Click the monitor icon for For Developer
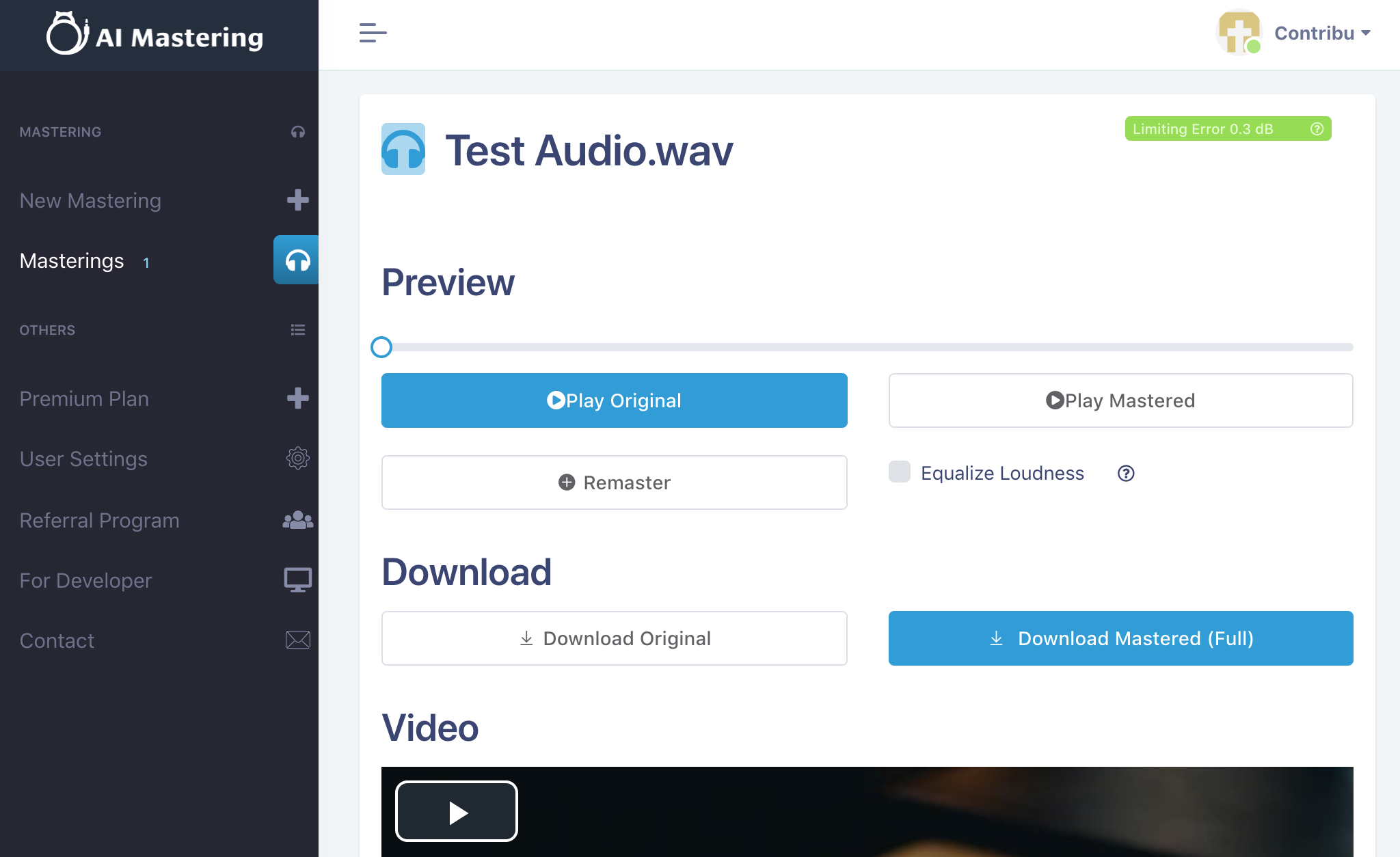Image resolution: width=1400 pixels, height=857 pixels. [298, 580]
